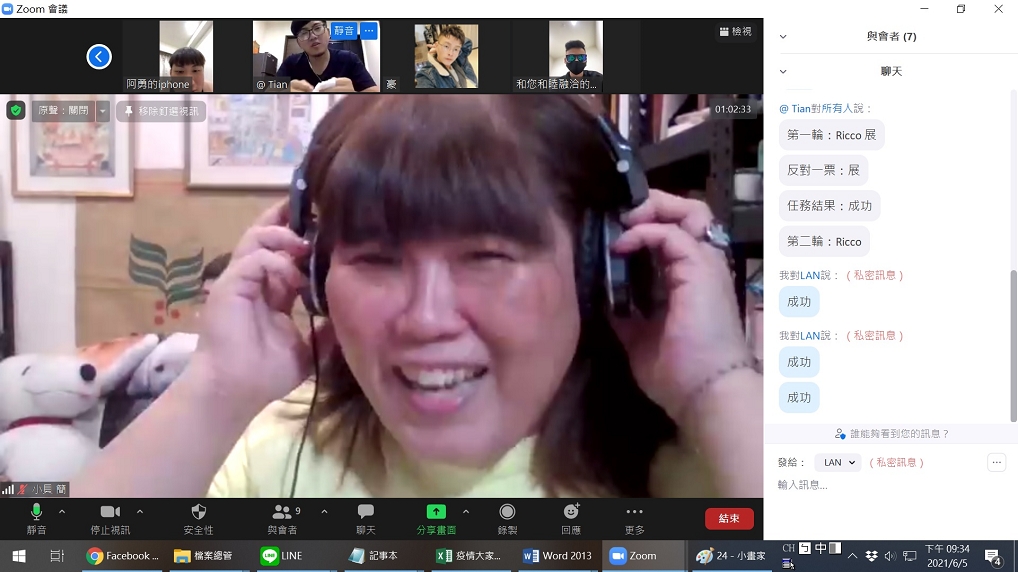
Task: Click the chat panel scrollbar
Action: (1013, 345)
